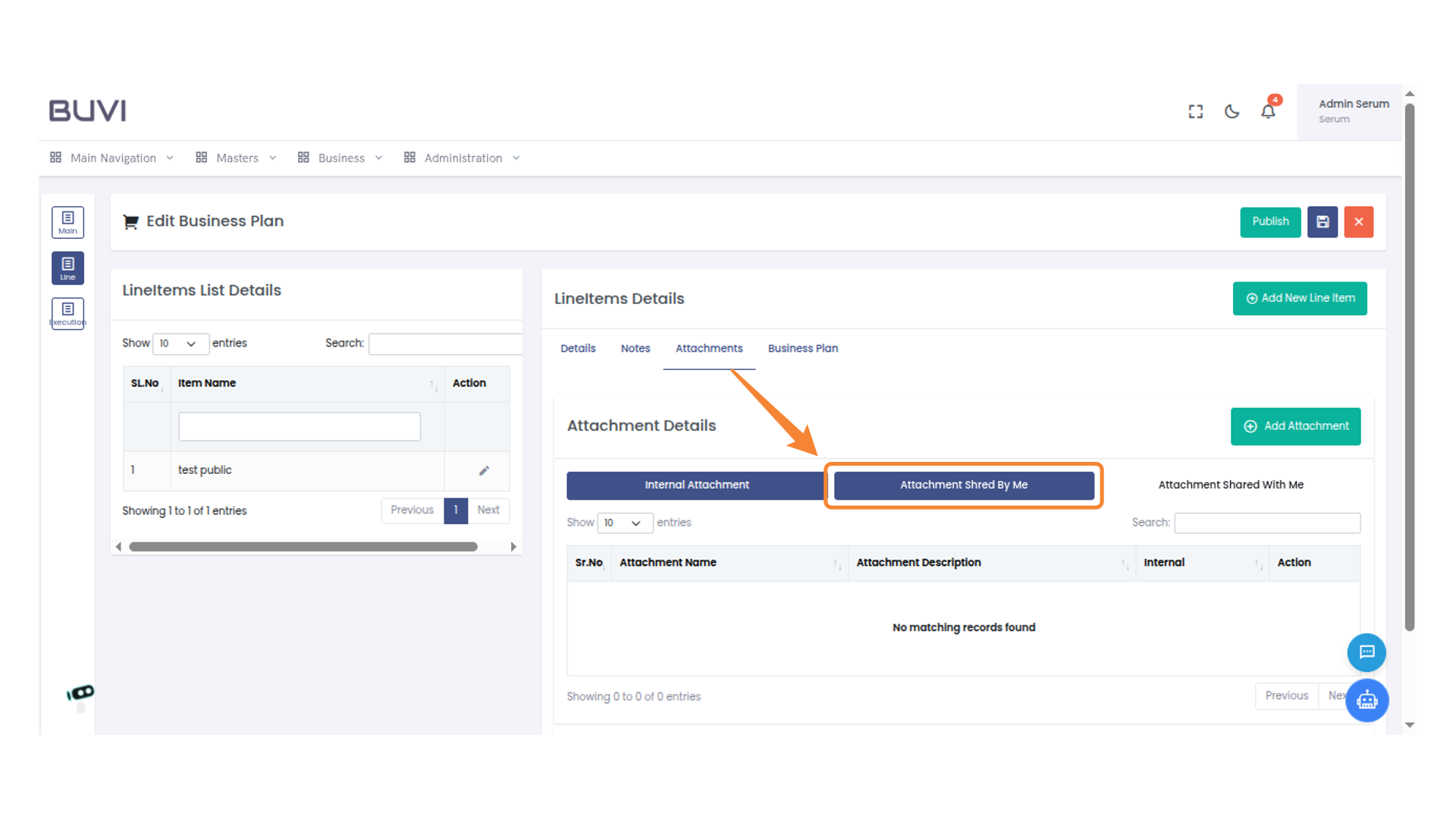Viewport: 1456px width, 819px height.
Task: Enter fullscreen using the expand icon
Action: click(x=1195, y=111)
